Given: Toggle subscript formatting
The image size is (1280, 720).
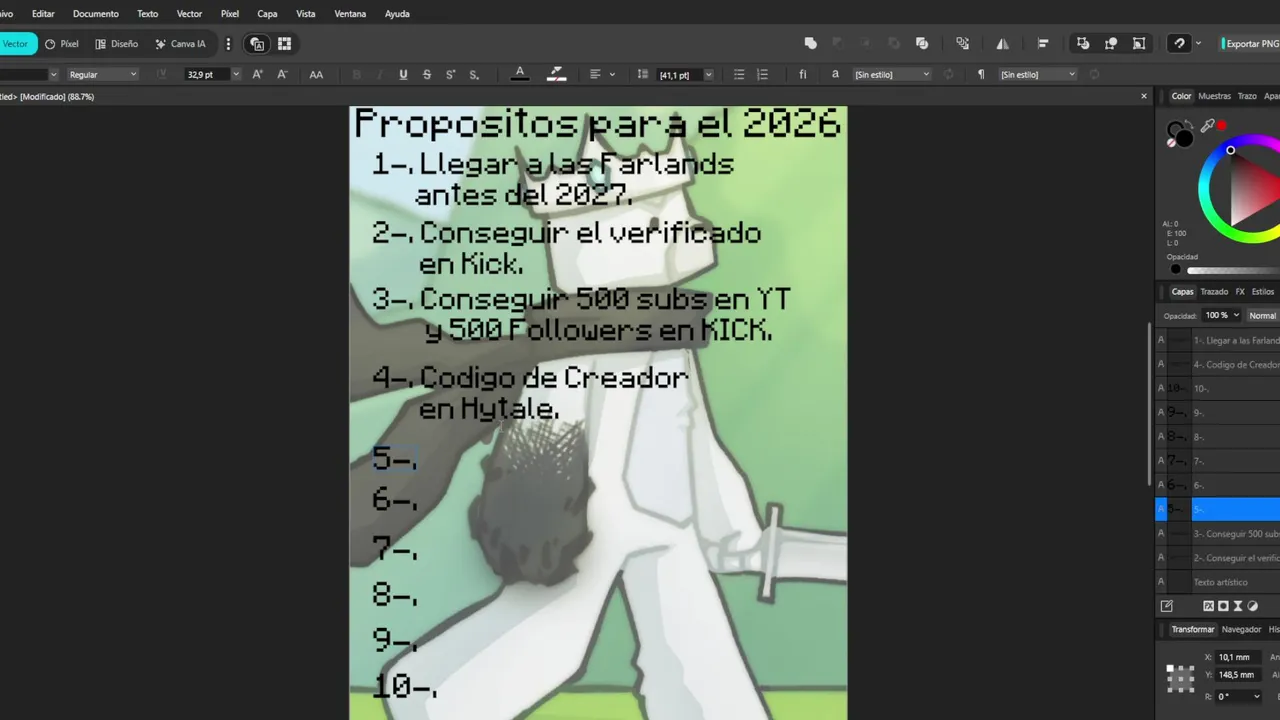Looking at the screenshot, I should (x=474, y=74).
